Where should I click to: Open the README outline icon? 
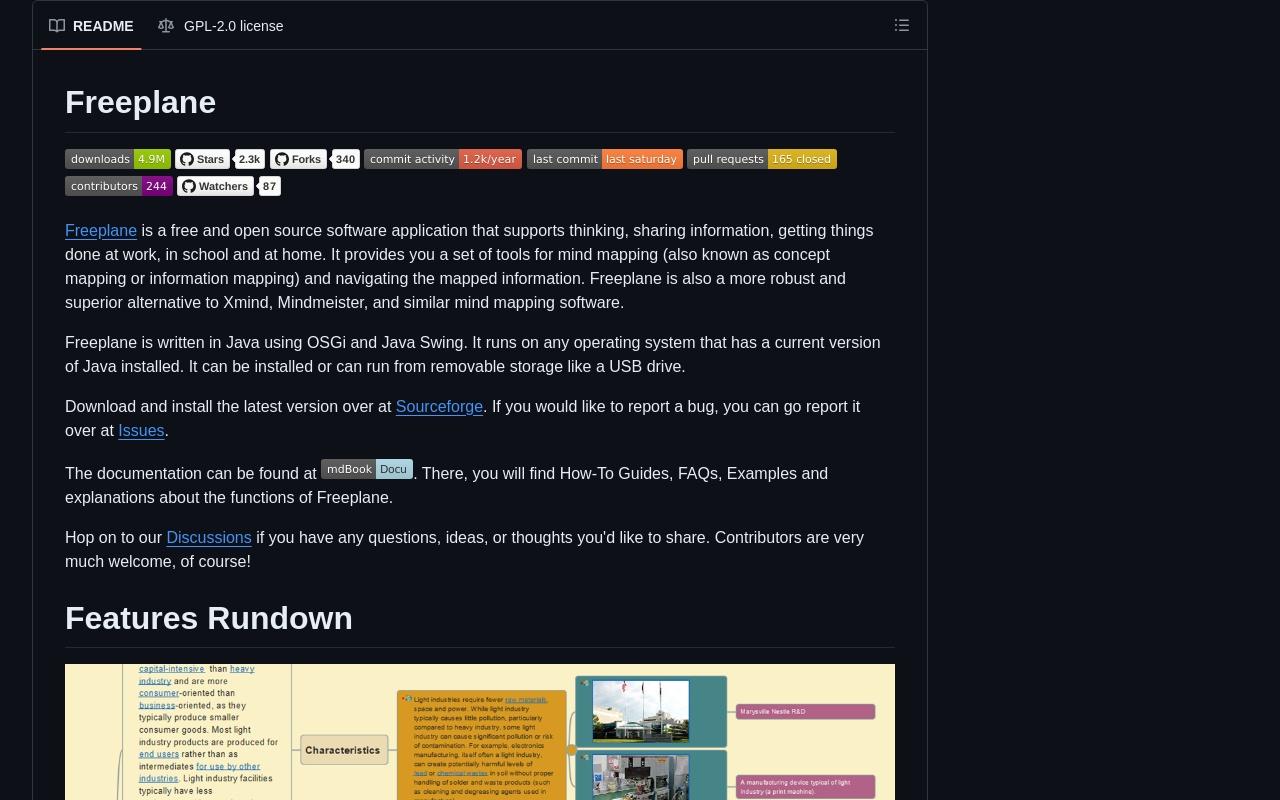[902, 26]
